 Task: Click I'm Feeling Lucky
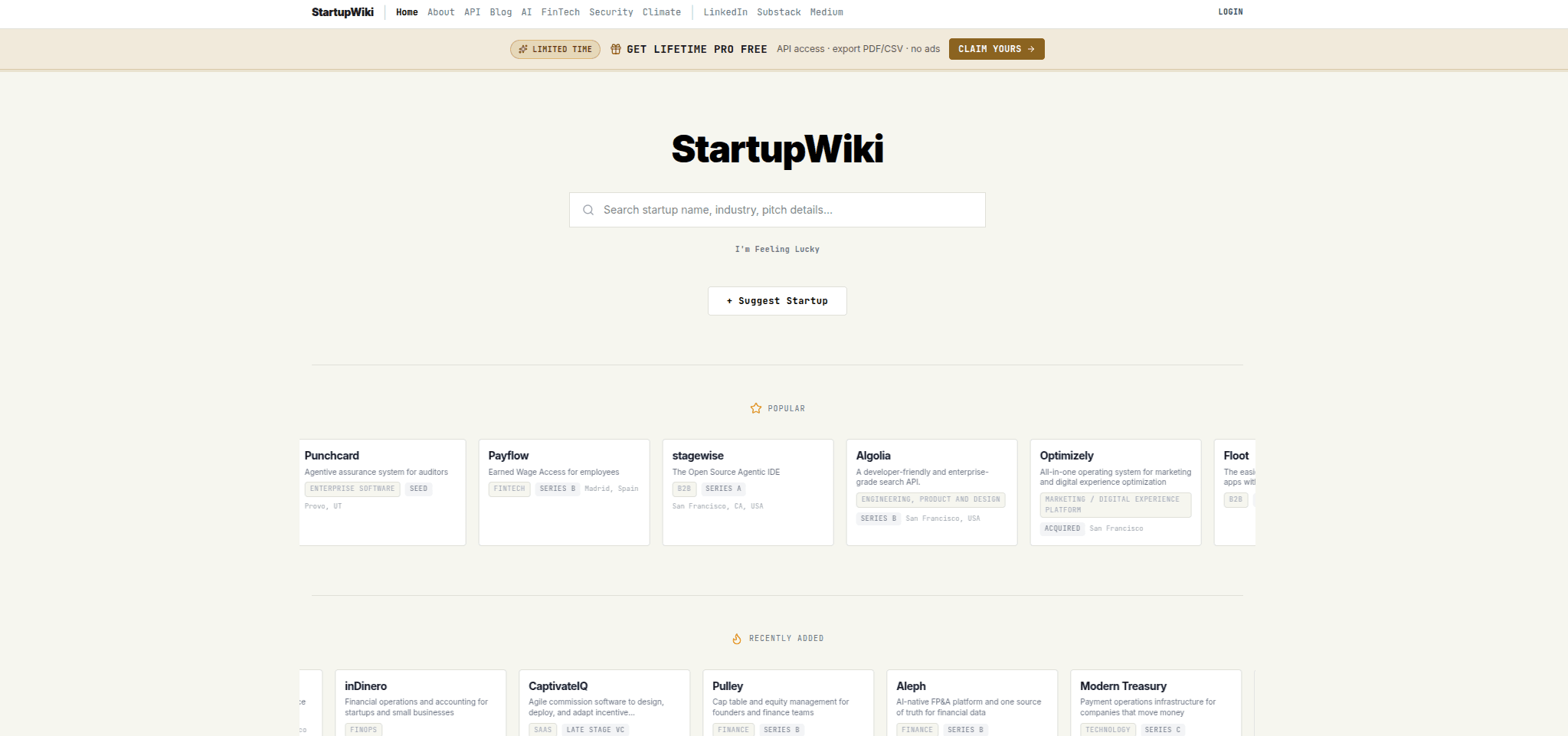777,250
